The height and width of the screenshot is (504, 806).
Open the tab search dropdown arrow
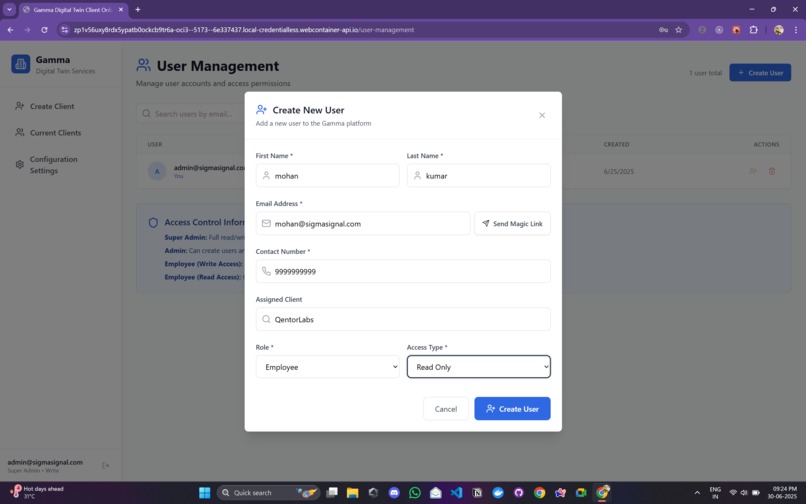[9, 9]
